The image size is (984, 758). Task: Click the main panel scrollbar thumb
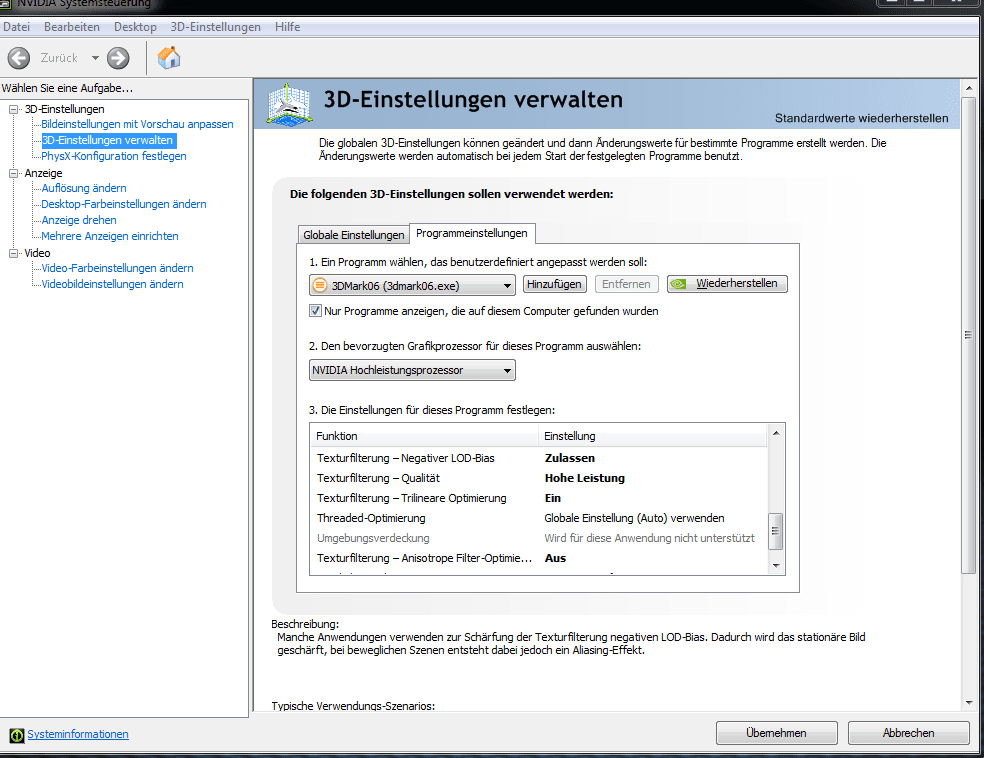pos(968,335)
